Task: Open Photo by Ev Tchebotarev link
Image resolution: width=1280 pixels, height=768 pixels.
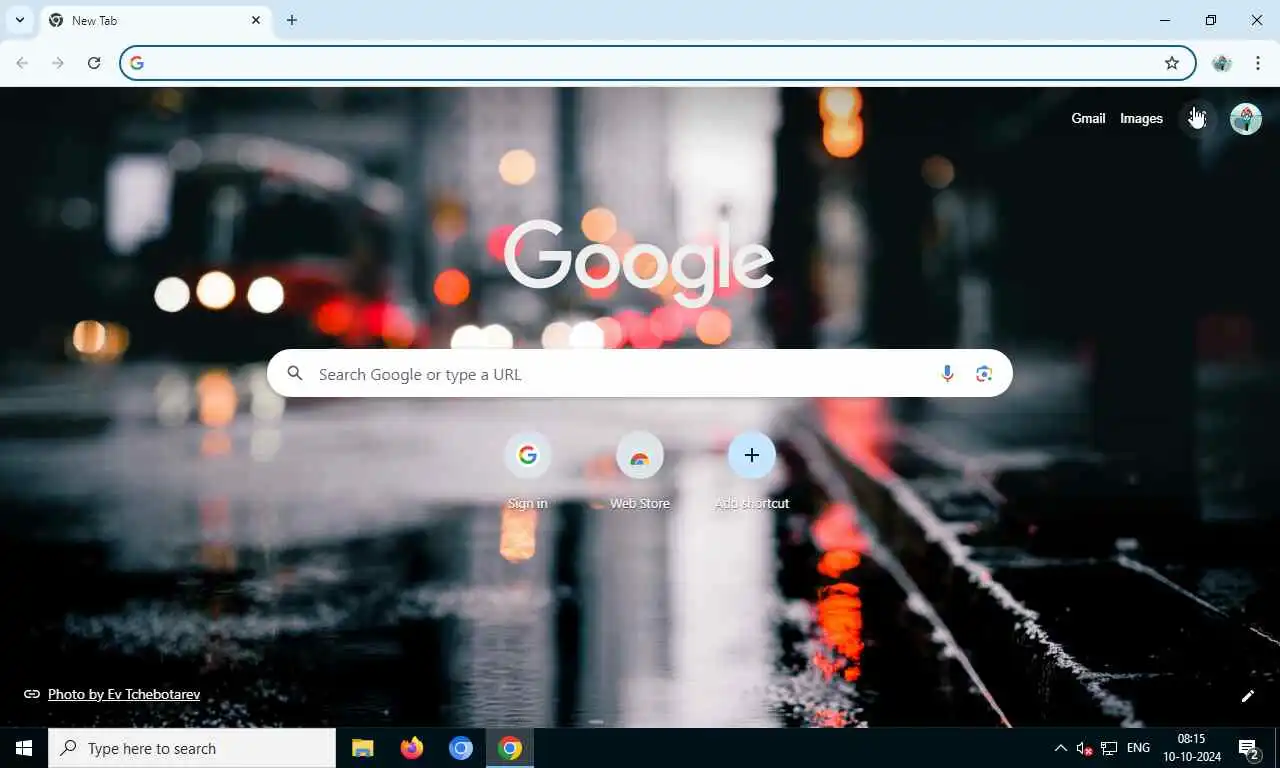Action: click(x=124, y=694)
